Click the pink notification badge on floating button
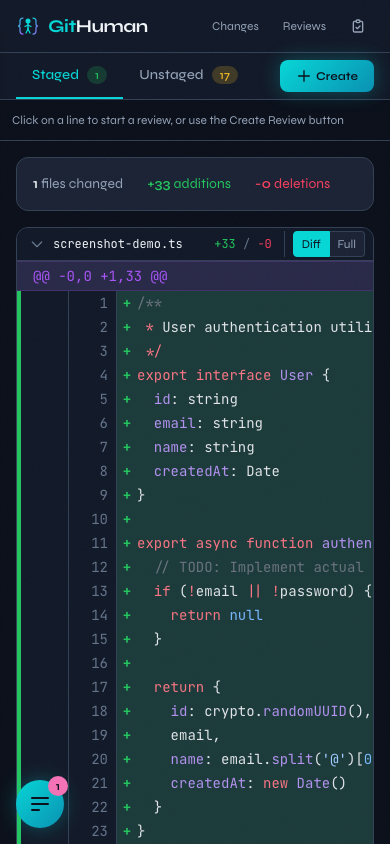This screenshot has width=390, height=844. point(58,786)
